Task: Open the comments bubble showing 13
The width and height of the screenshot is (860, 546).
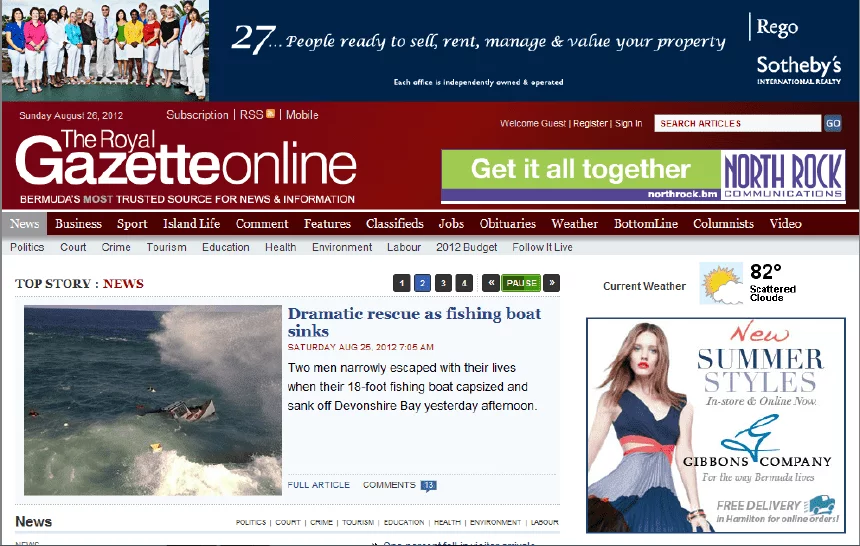Action: [x=428, y=486]
